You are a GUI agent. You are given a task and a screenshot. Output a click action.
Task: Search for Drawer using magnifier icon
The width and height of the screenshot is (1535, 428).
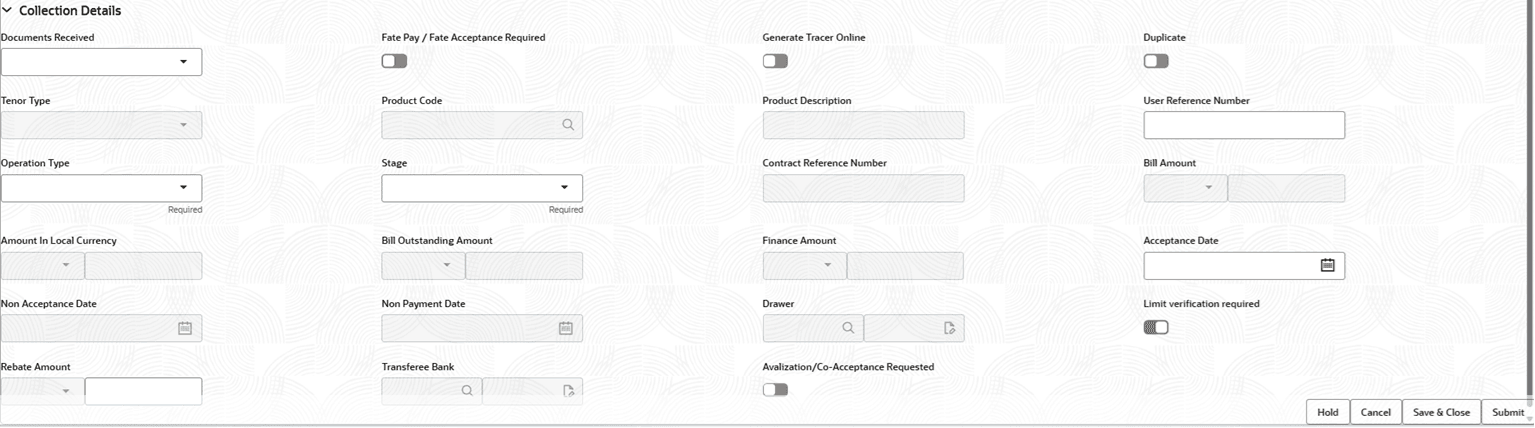[x=847, y=328]
